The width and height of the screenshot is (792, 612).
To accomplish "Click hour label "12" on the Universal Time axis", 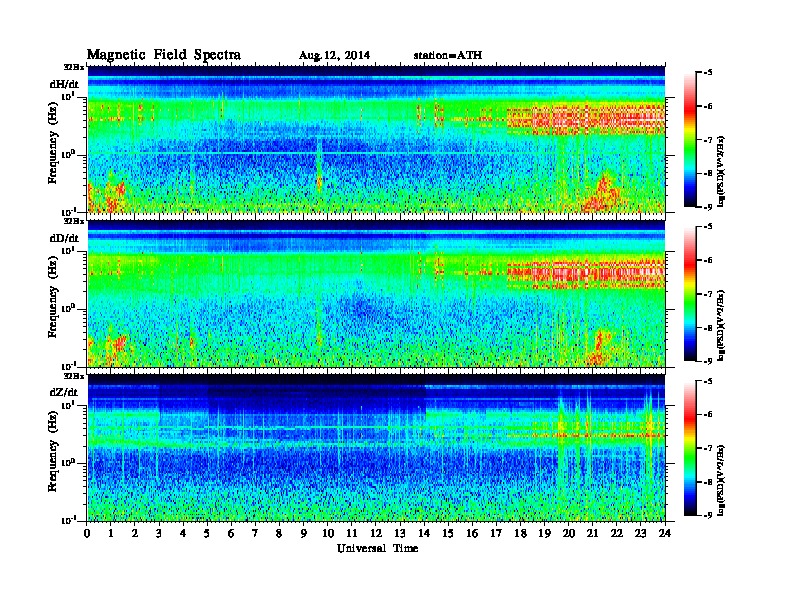I will point(376,534).
